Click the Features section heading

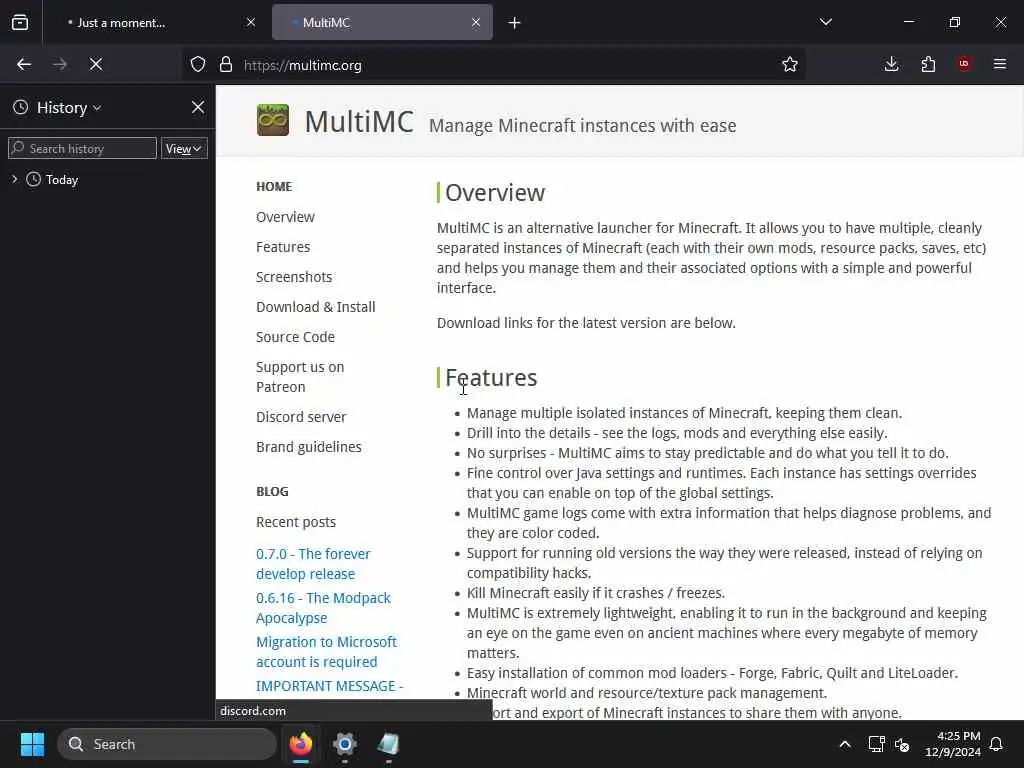tap(491, 377)
